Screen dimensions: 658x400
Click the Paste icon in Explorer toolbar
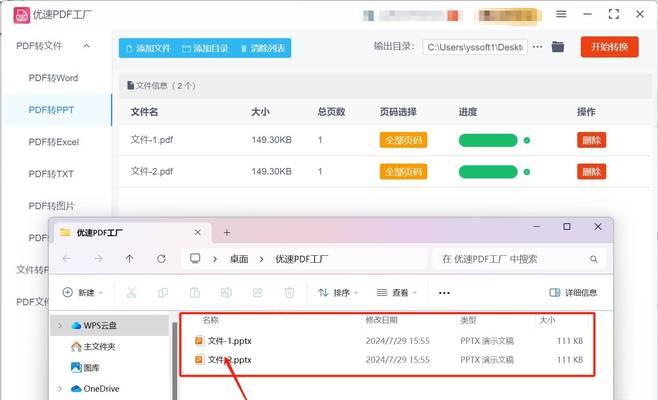(194, 293)
